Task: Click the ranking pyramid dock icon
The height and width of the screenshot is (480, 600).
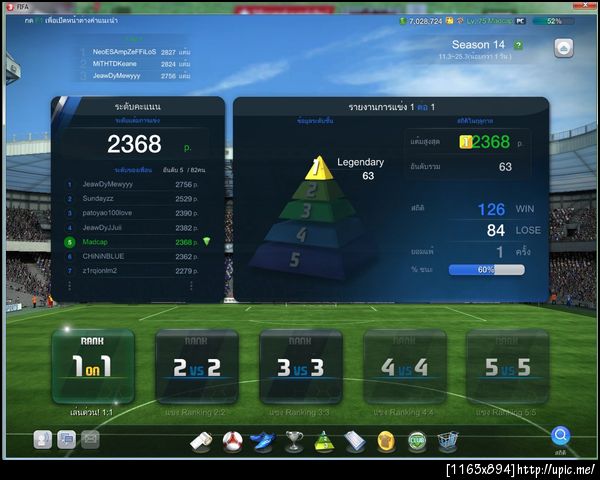Action: [x=324, y=441]
